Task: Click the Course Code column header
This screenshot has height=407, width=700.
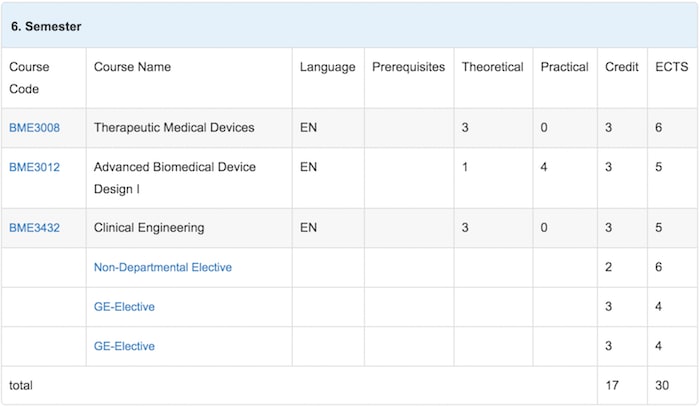Action: tap(29, 78)
